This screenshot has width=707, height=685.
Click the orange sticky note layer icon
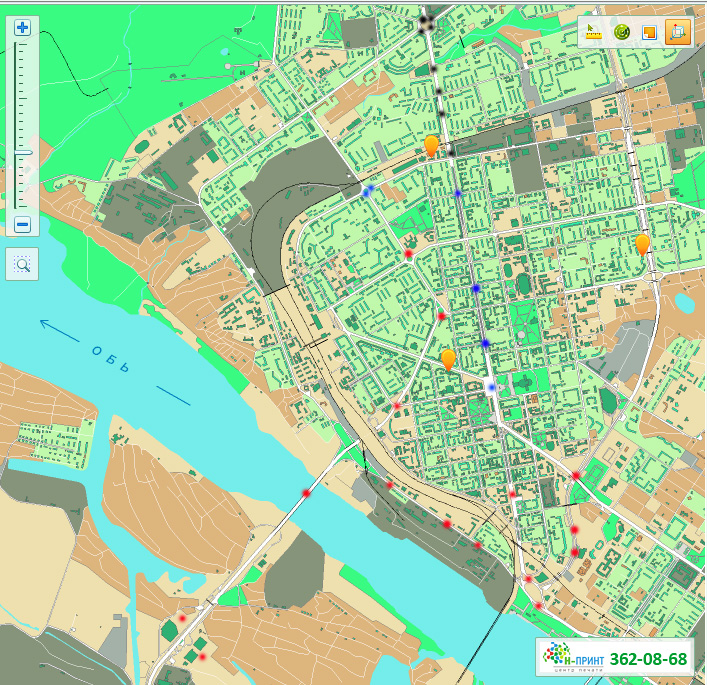pyautogui.click(x=649, y=32)
